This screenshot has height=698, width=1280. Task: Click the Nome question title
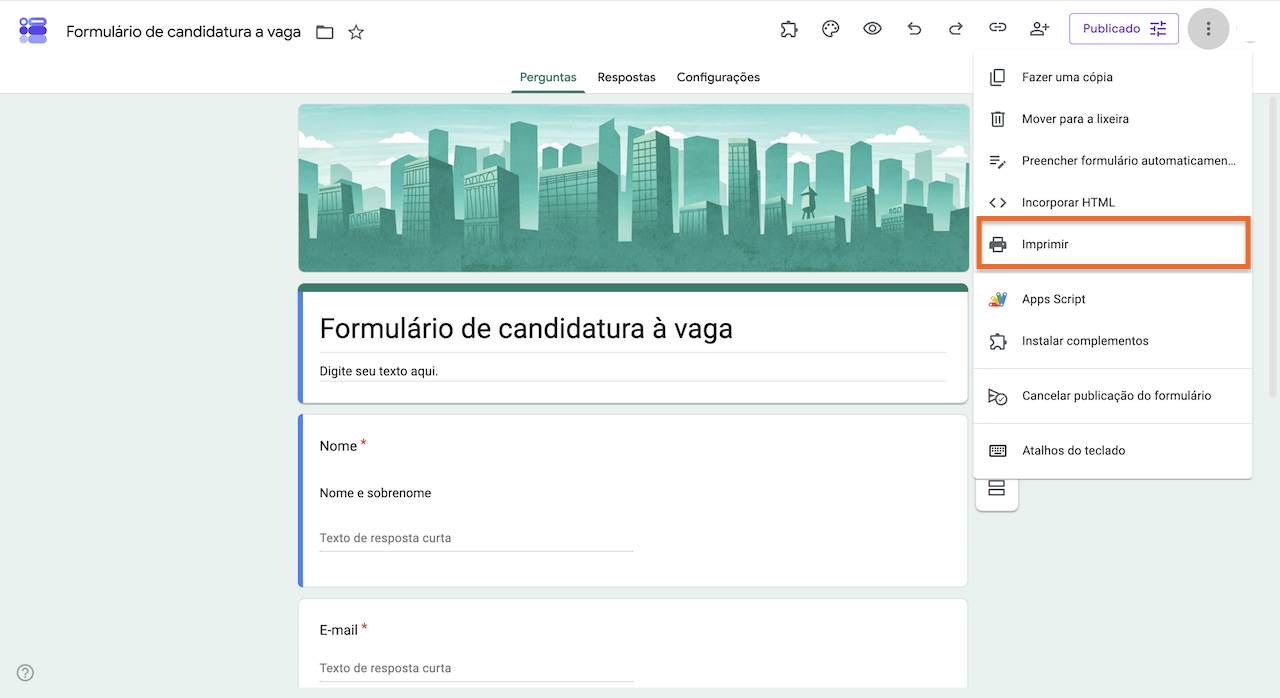pyautogui.click(x=338, y=446)
